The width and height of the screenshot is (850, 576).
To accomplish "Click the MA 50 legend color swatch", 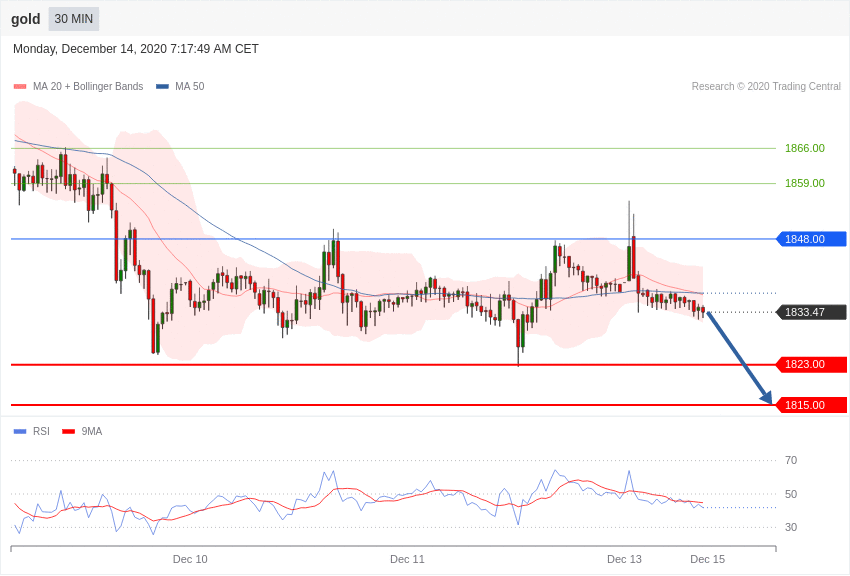I will [x=162, y=86].
